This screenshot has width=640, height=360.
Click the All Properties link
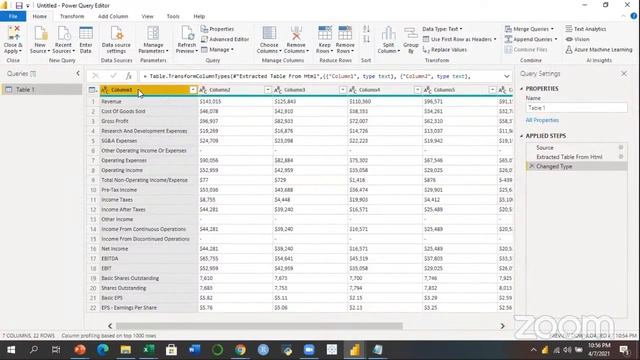542,120
